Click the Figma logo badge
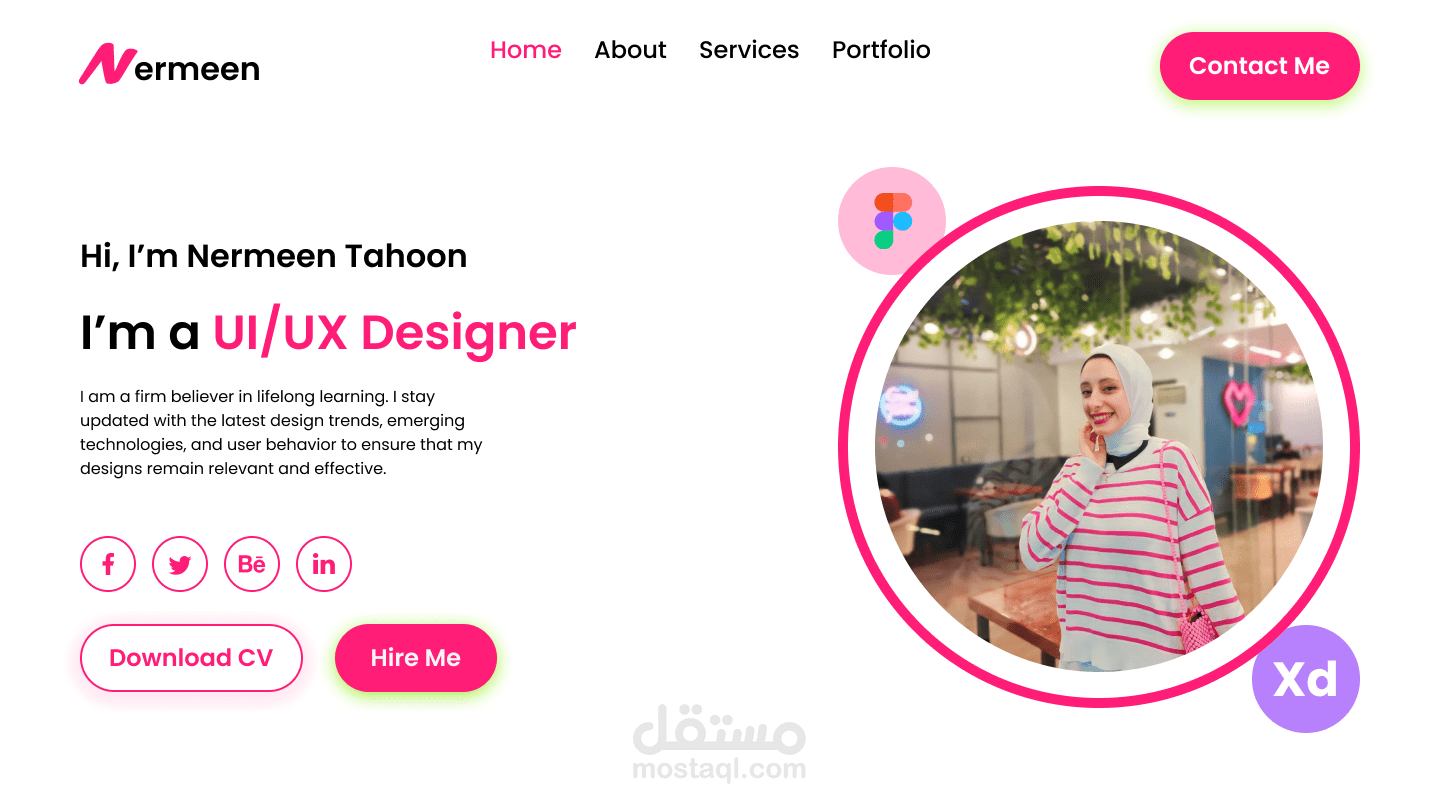Image resolution: width=1440 pixels, height=800 pixels. [892, 221]
